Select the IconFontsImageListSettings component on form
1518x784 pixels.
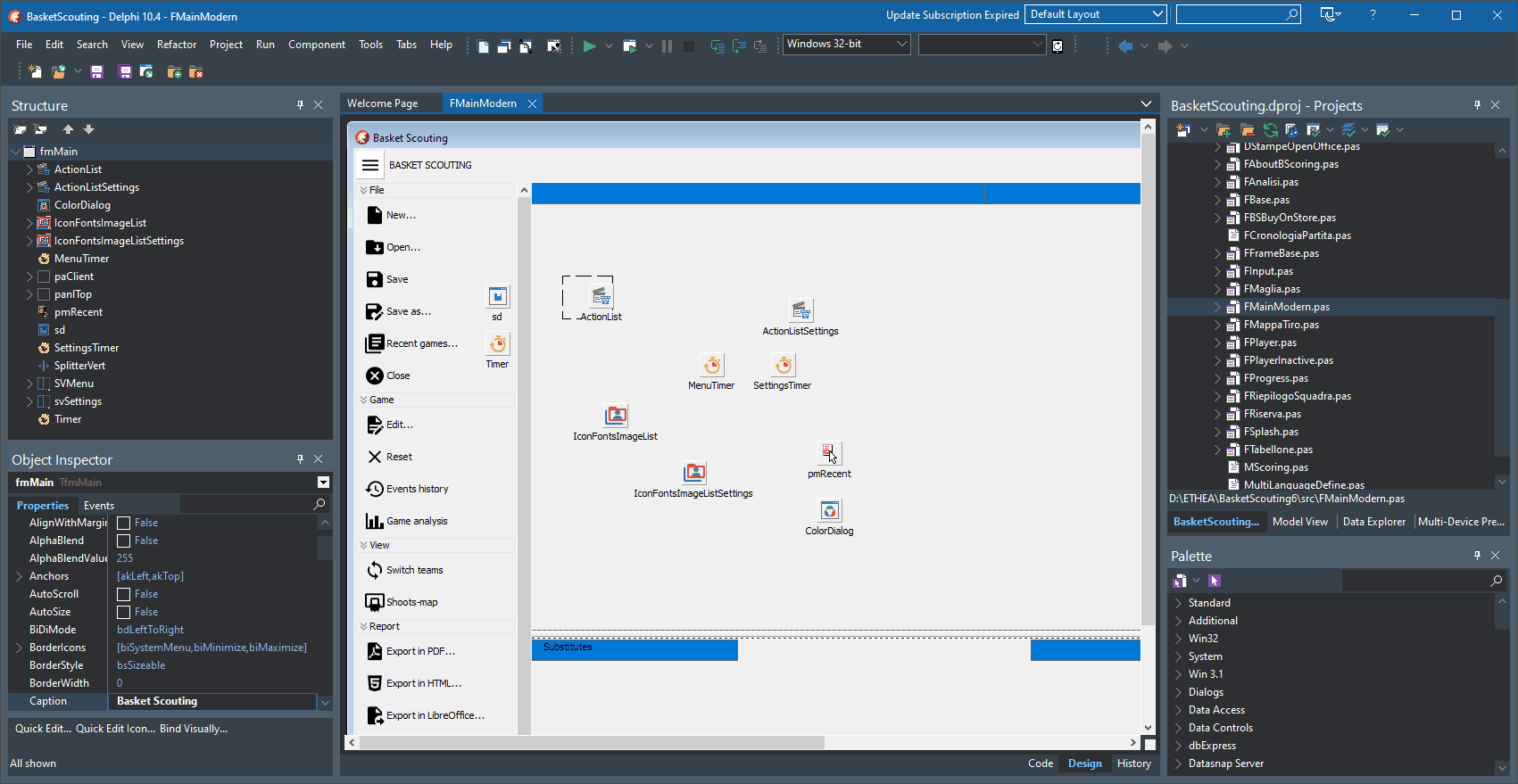693,473
